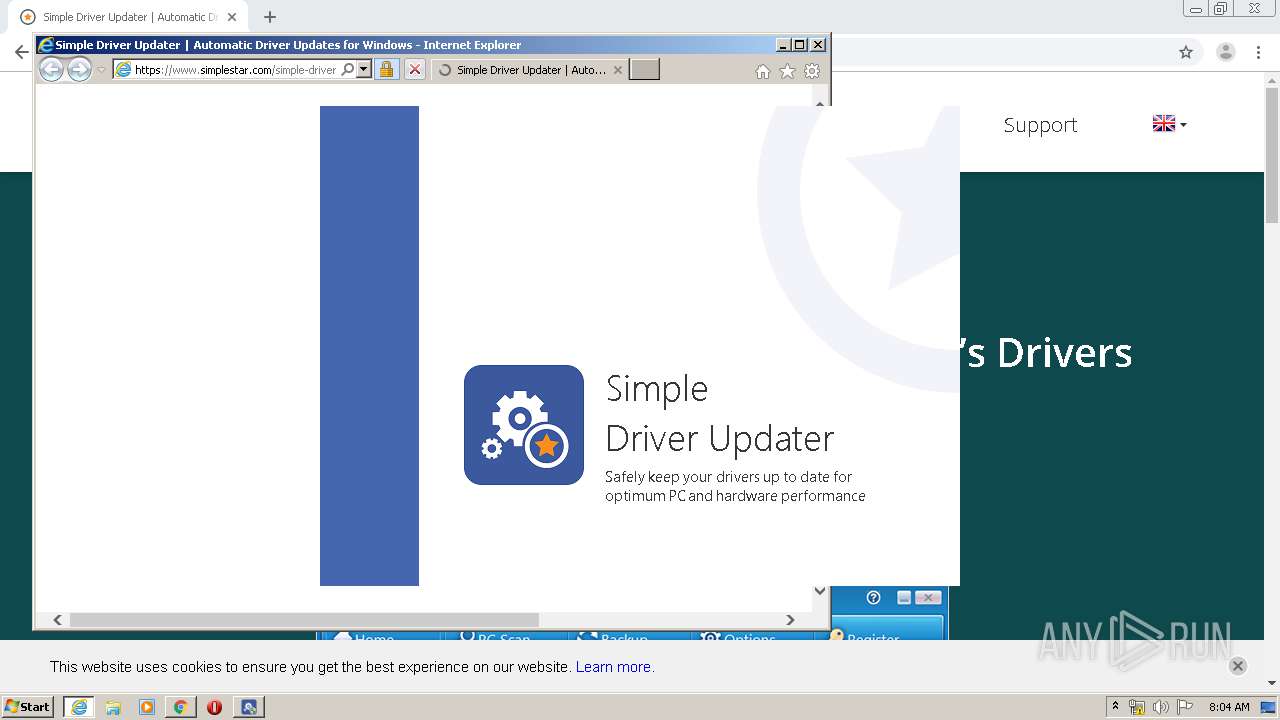
Task: Click the IE horizontal scrollbar thumb
Action: pyautogui.click(x=304, y=620)
